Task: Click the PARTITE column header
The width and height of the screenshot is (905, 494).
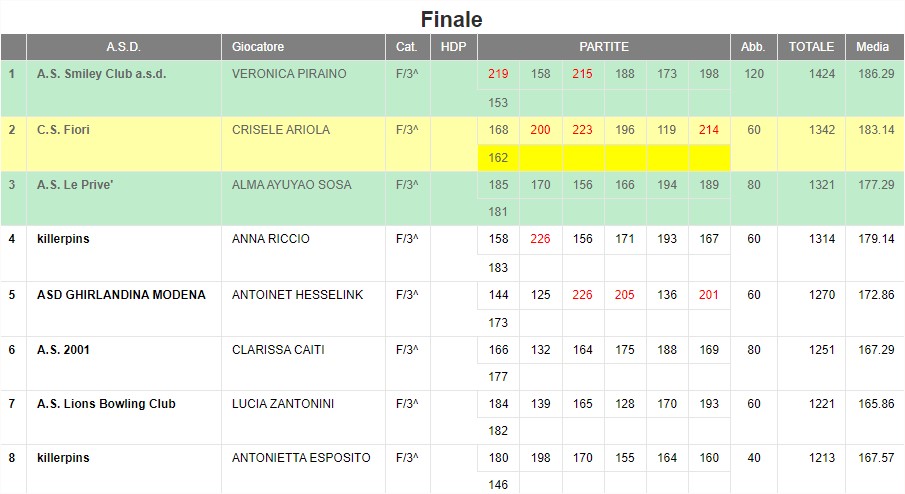Action: point(604,47)
